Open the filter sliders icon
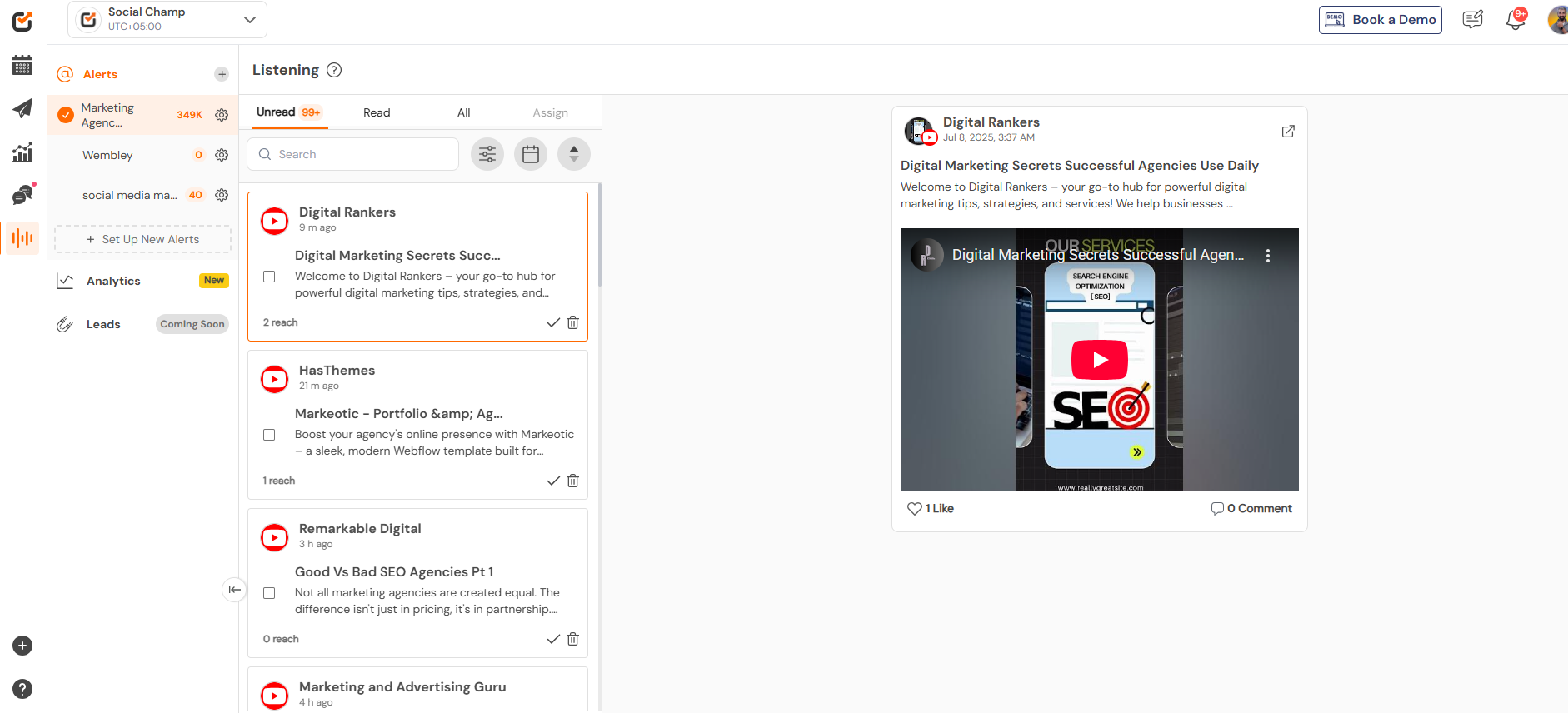The image size is (1568, 713). tap(487, 154)
